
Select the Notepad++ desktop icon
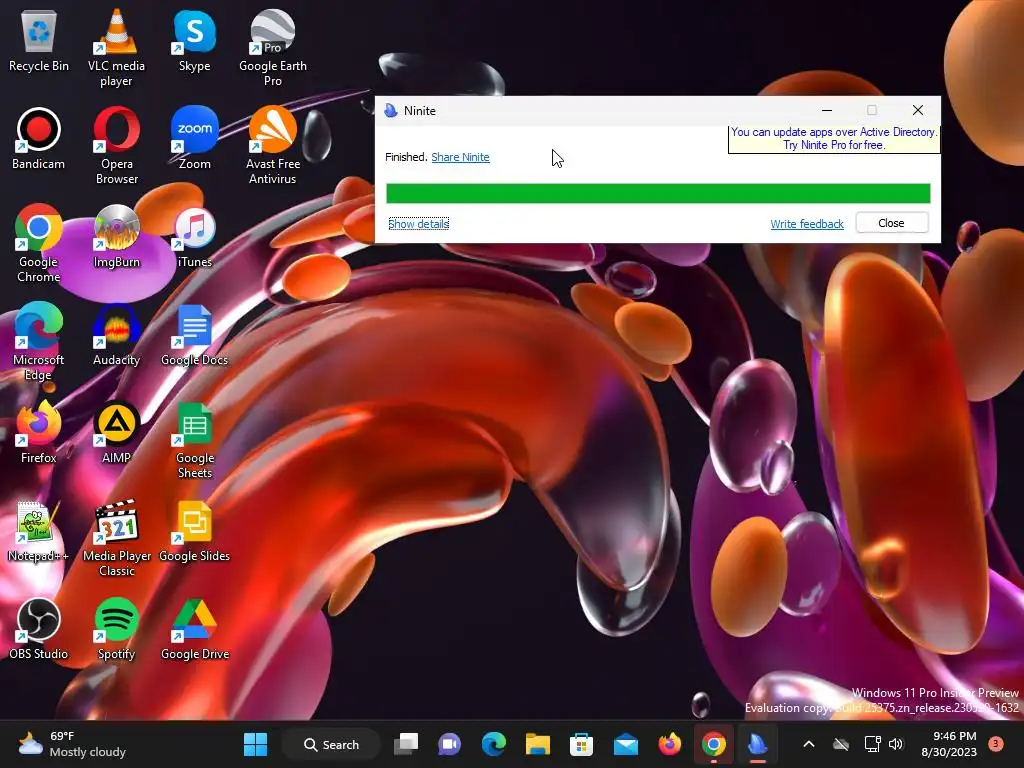39,530
